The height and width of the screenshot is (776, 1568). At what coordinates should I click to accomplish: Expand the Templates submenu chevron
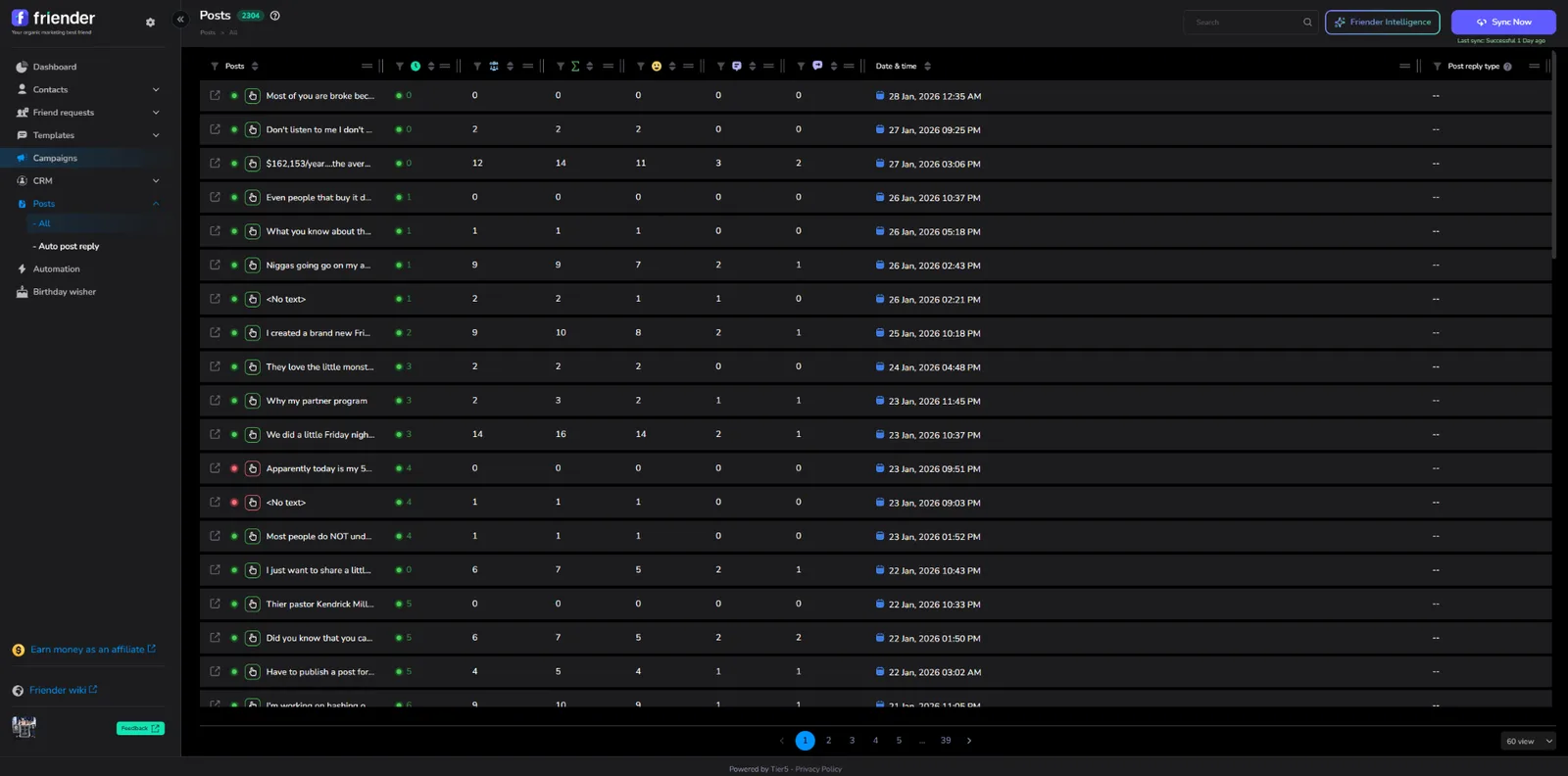[156, 135]
